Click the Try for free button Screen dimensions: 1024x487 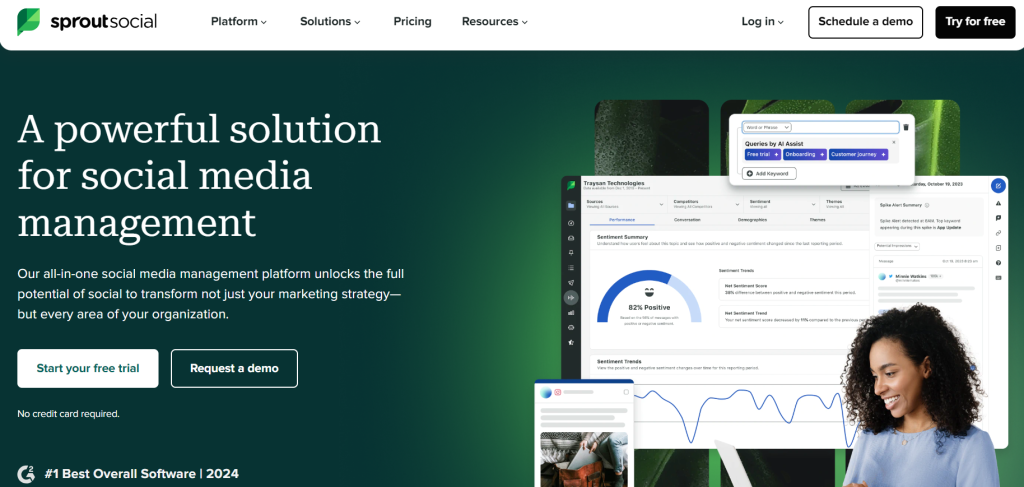click(975, 22)
